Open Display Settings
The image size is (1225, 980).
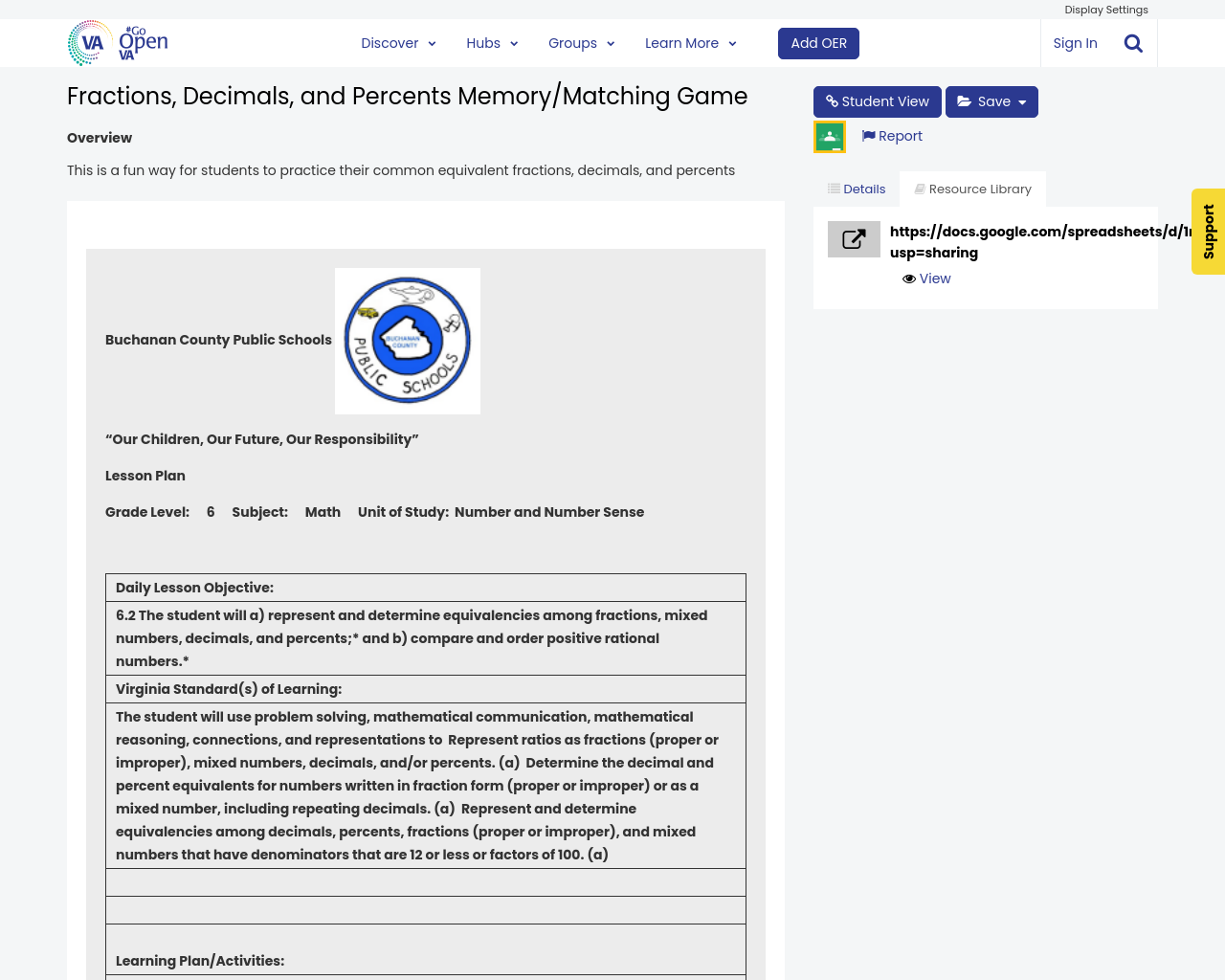coord(1105,10)
